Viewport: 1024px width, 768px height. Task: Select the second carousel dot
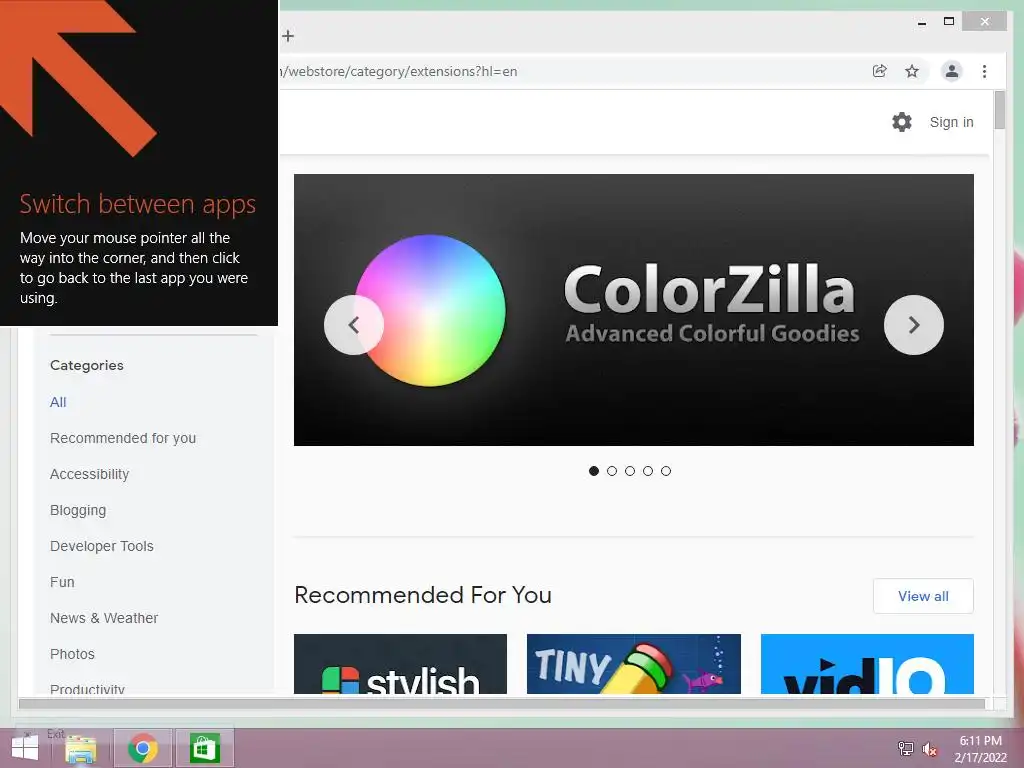click(612, 471)
